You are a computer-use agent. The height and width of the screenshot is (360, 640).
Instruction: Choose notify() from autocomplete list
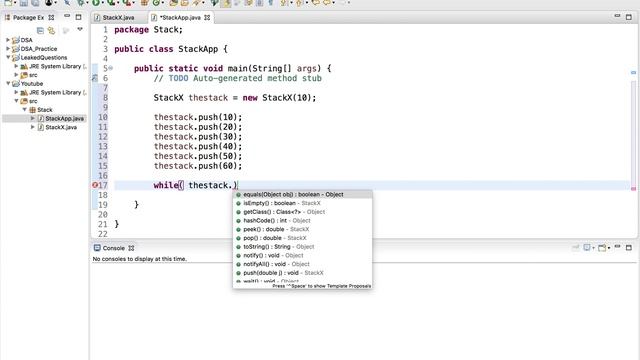[x=302, y=255]
